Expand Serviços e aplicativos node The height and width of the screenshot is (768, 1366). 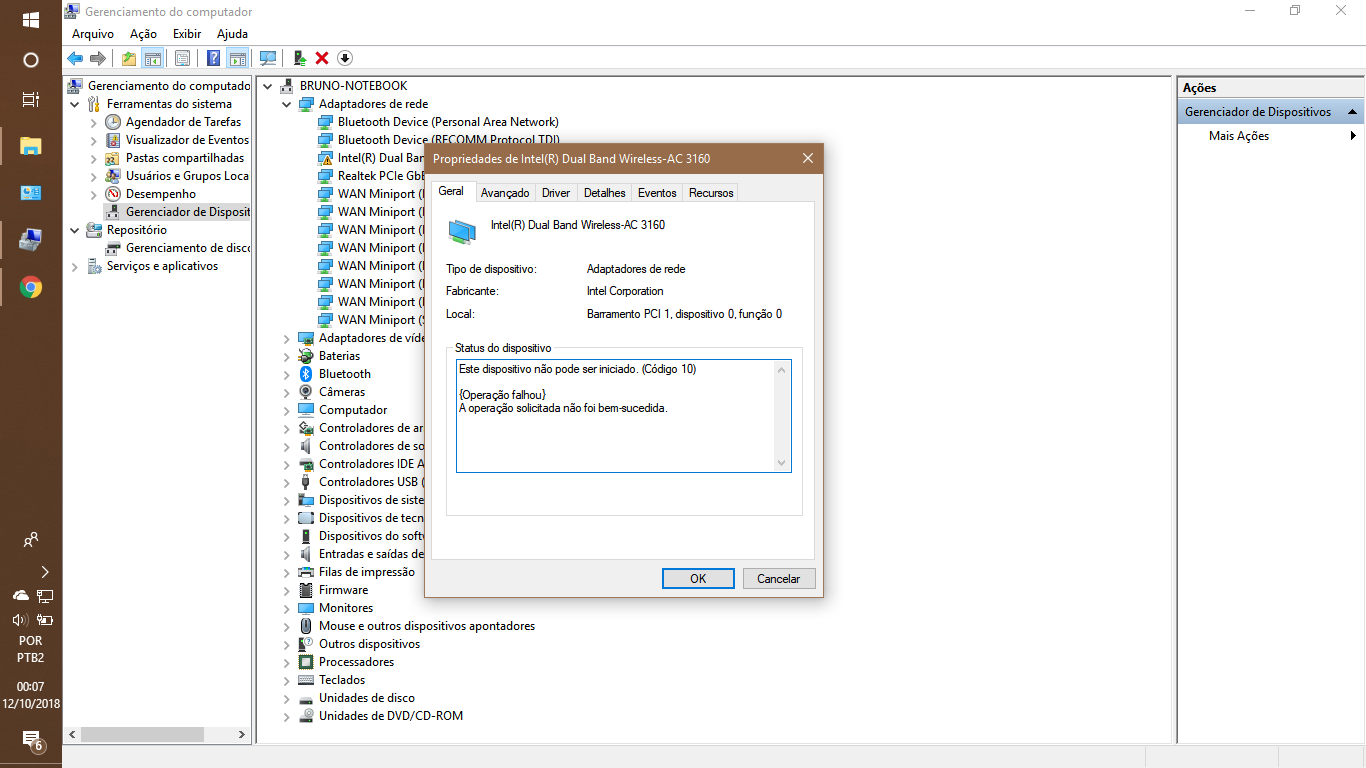click(x=75, y=266)
